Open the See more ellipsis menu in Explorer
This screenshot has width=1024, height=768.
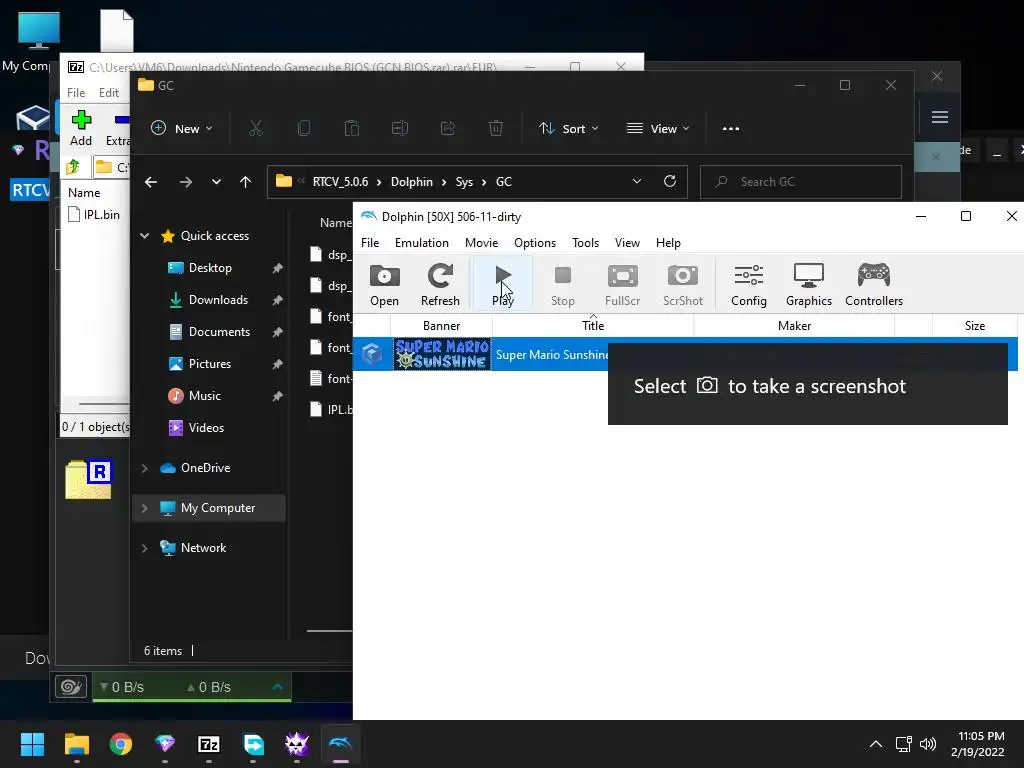tap(731, 129)
